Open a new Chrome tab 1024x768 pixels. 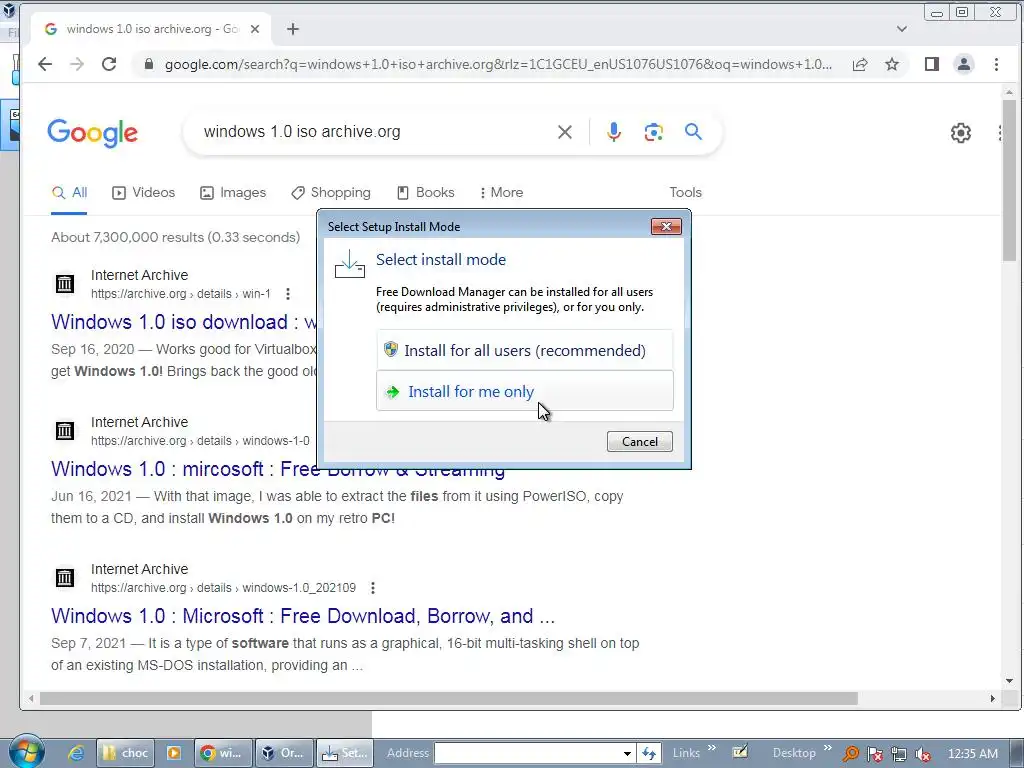[x=293, y=29]
